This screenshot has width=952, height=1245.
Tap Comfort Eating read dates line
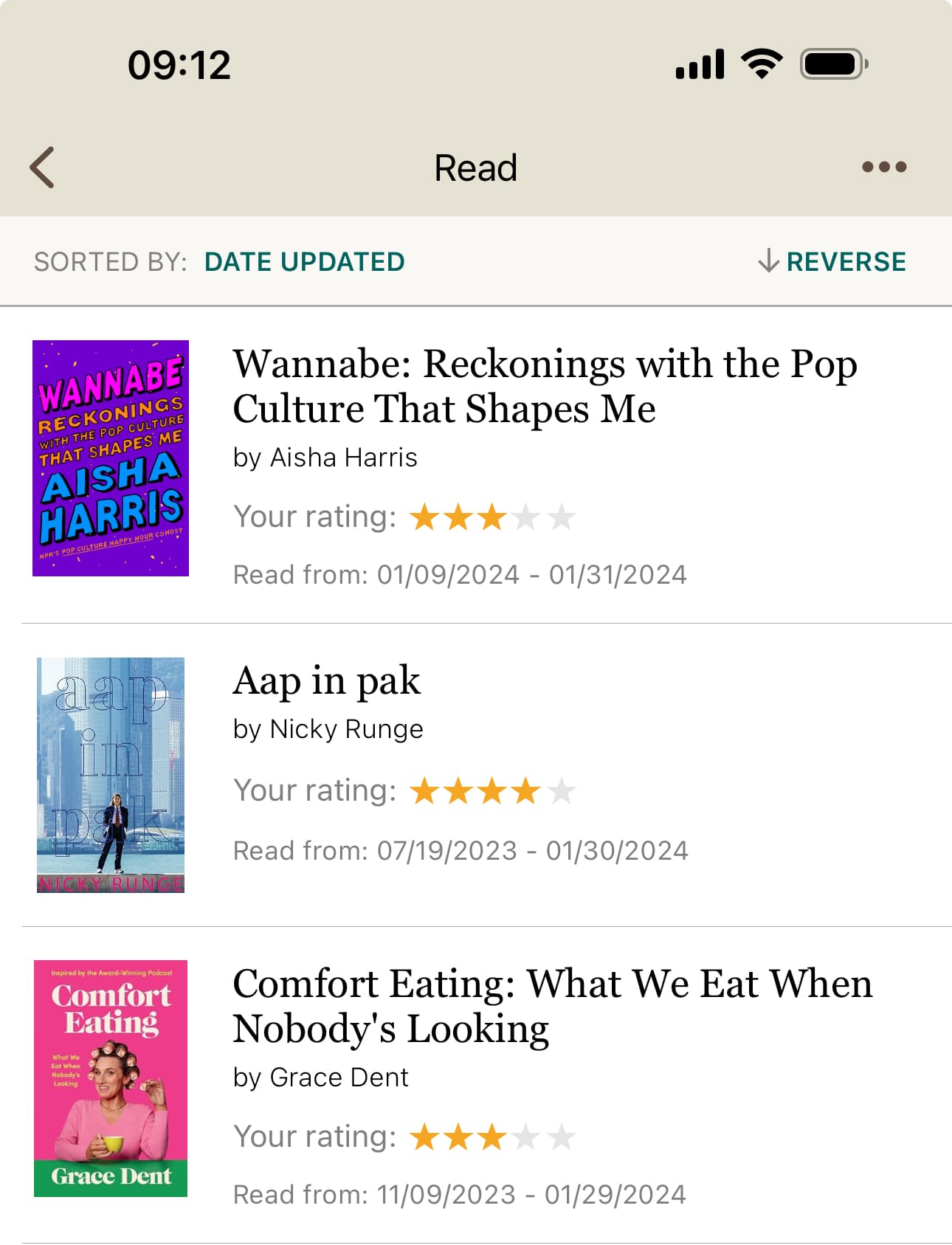point(460,1195)
